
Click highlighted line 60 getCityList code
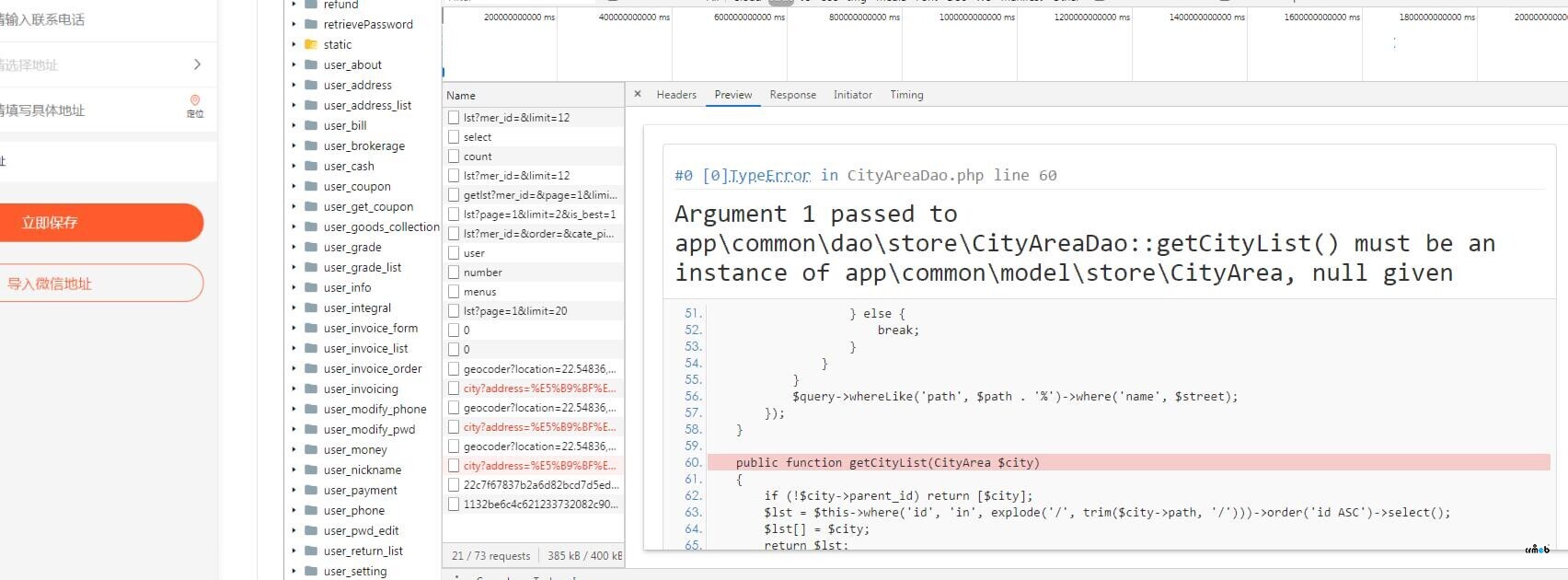pyautogui.click(x=1130, y=462)
